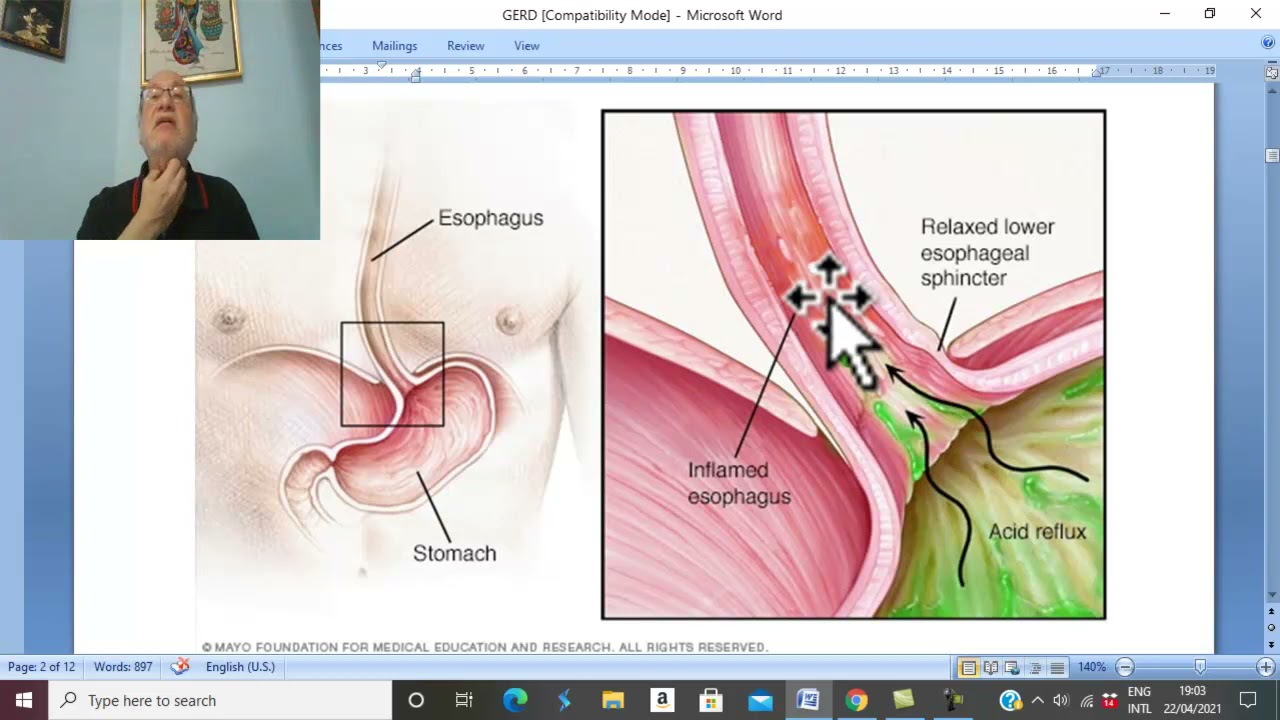
Task: Click the vertical scrollbar thumb
Action: [x=1272, y=155]
